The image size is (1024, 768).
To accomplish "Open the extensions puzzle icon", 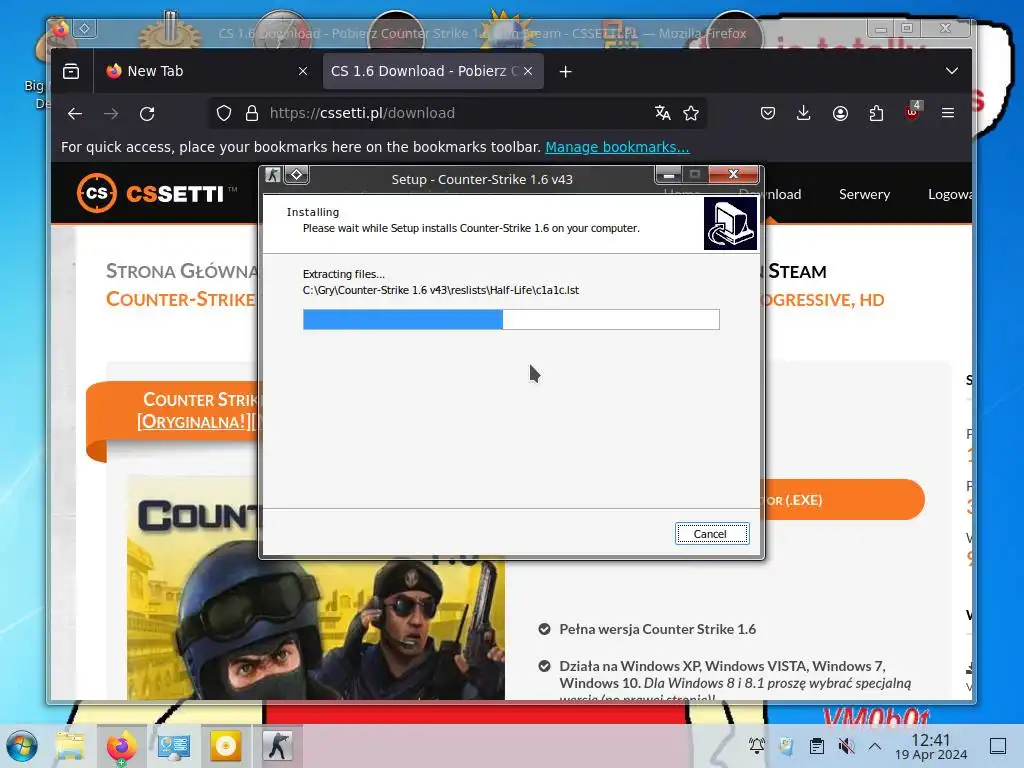I will 876,113.
